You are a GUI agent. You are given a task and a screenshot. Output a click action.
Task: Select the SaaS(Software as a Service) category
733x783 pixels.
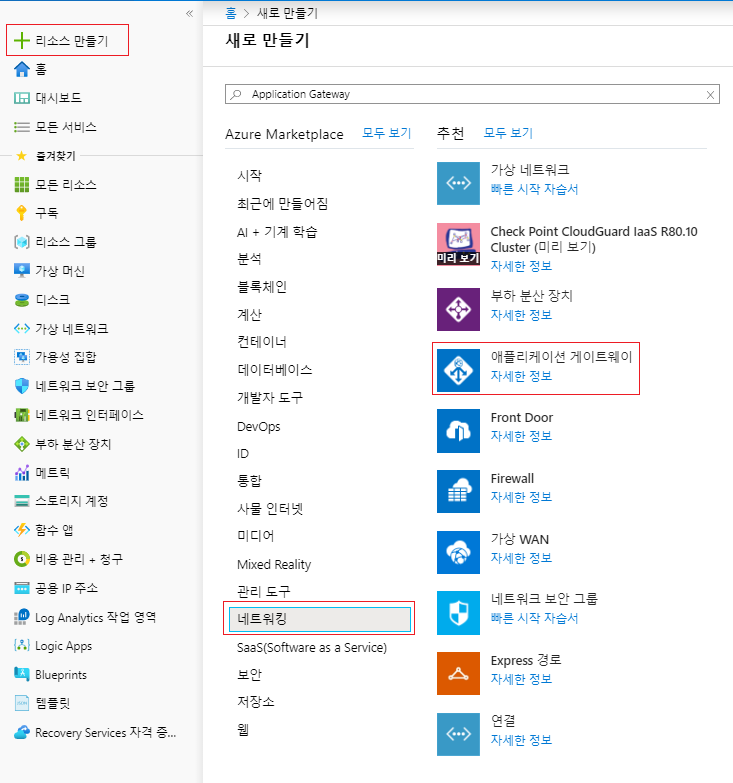pos(312,648)
